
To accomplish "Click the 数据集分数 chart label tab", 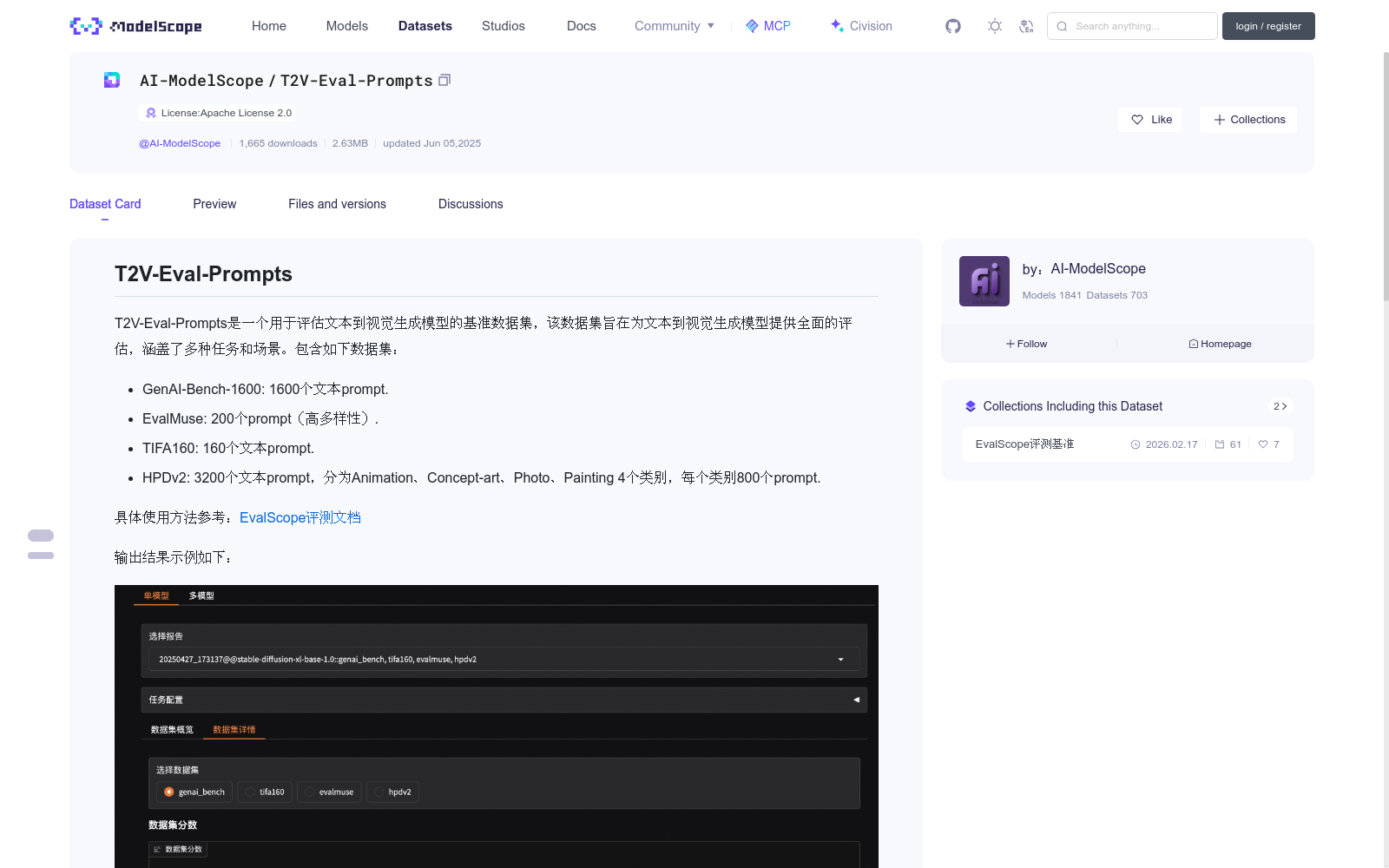I will coord(179,849).
